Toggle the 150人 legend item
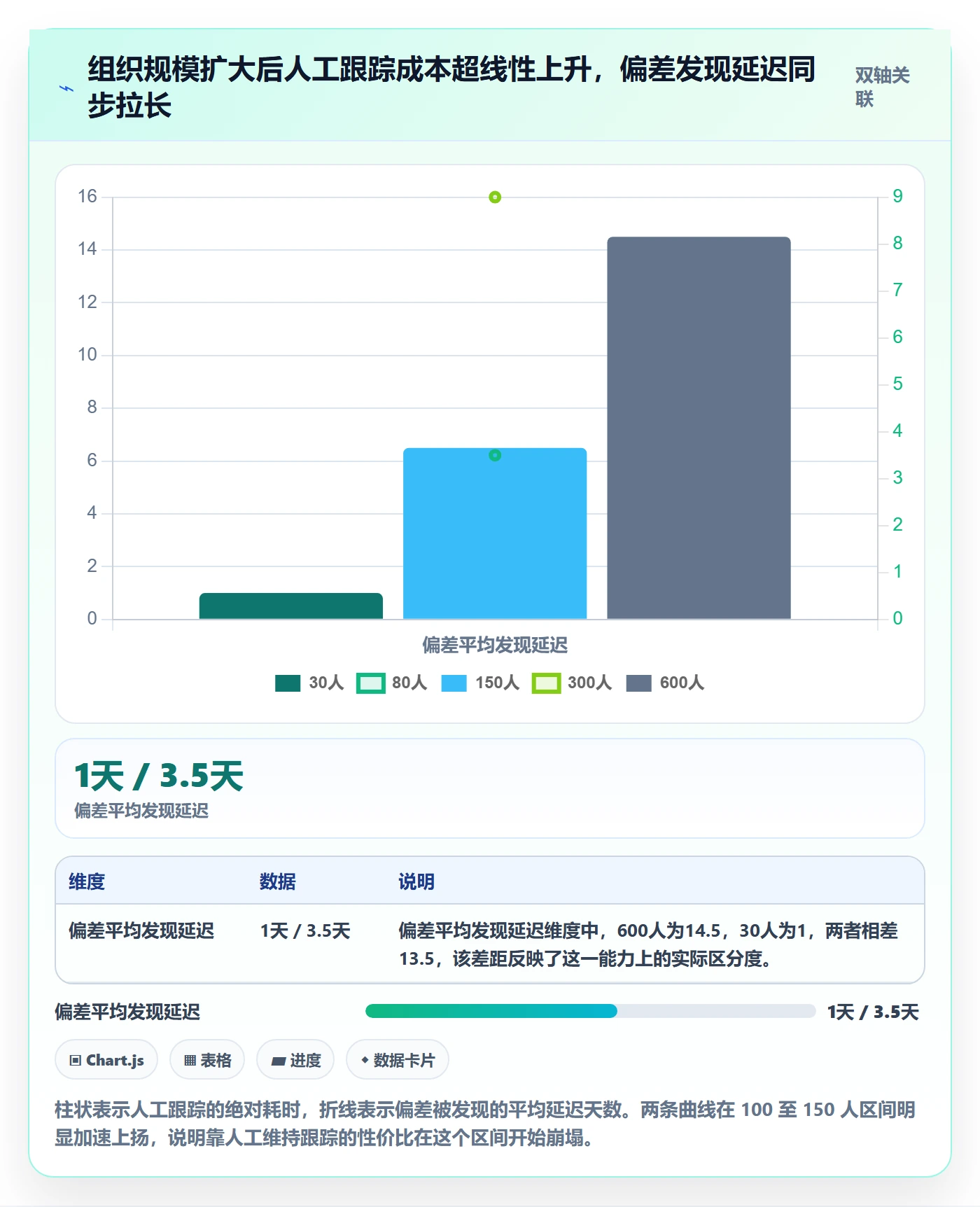 [x=480, y=683]
